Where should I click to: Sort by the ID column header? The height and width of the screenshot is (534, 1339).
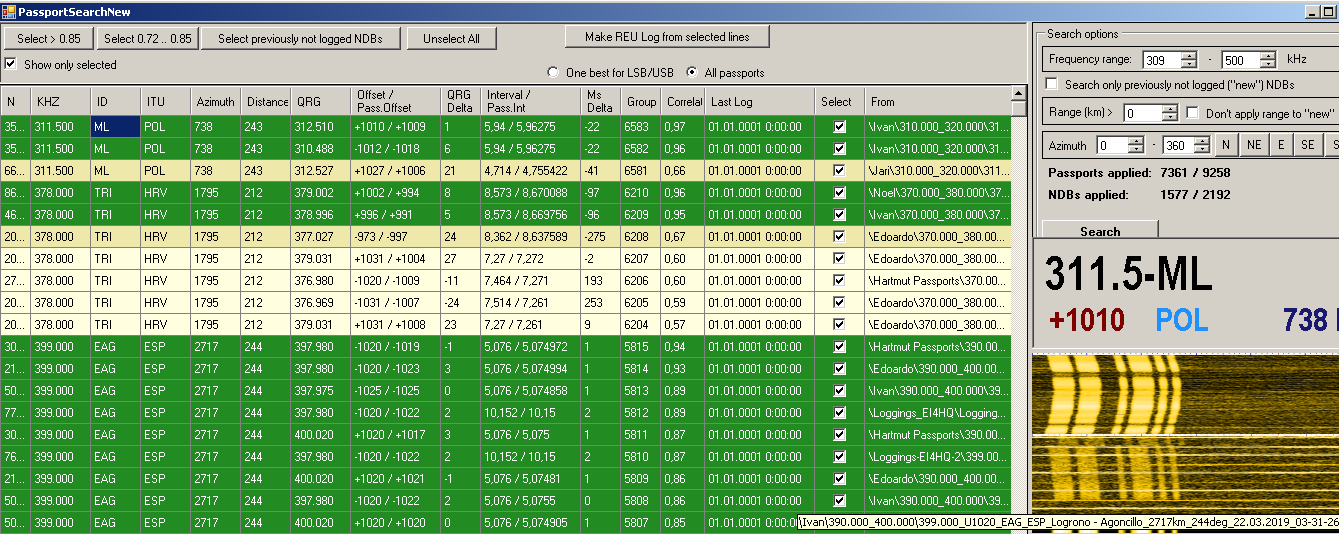coord(116,101)
